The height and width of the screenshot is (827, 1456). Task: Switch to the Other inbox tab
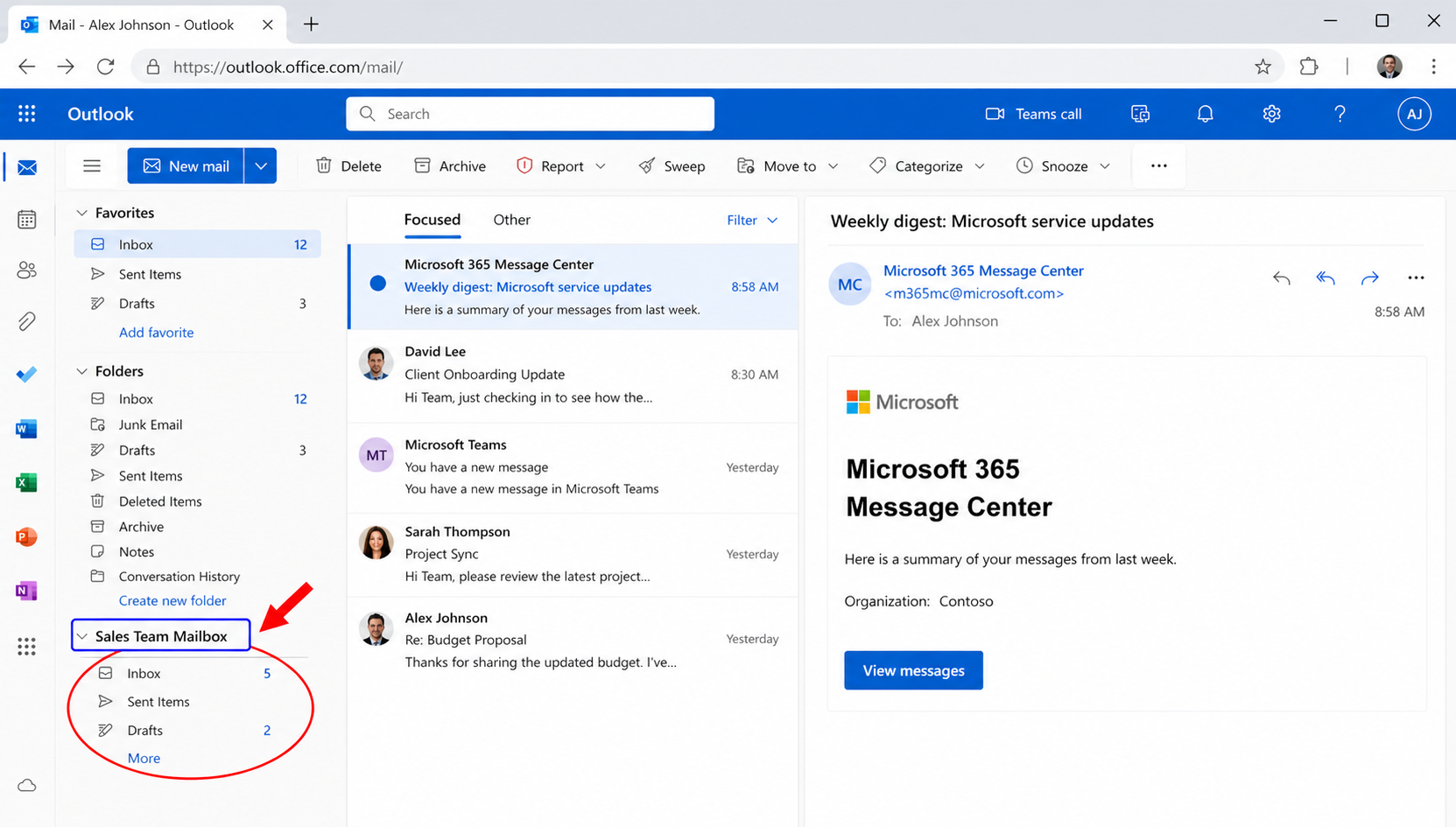(511, 220)
